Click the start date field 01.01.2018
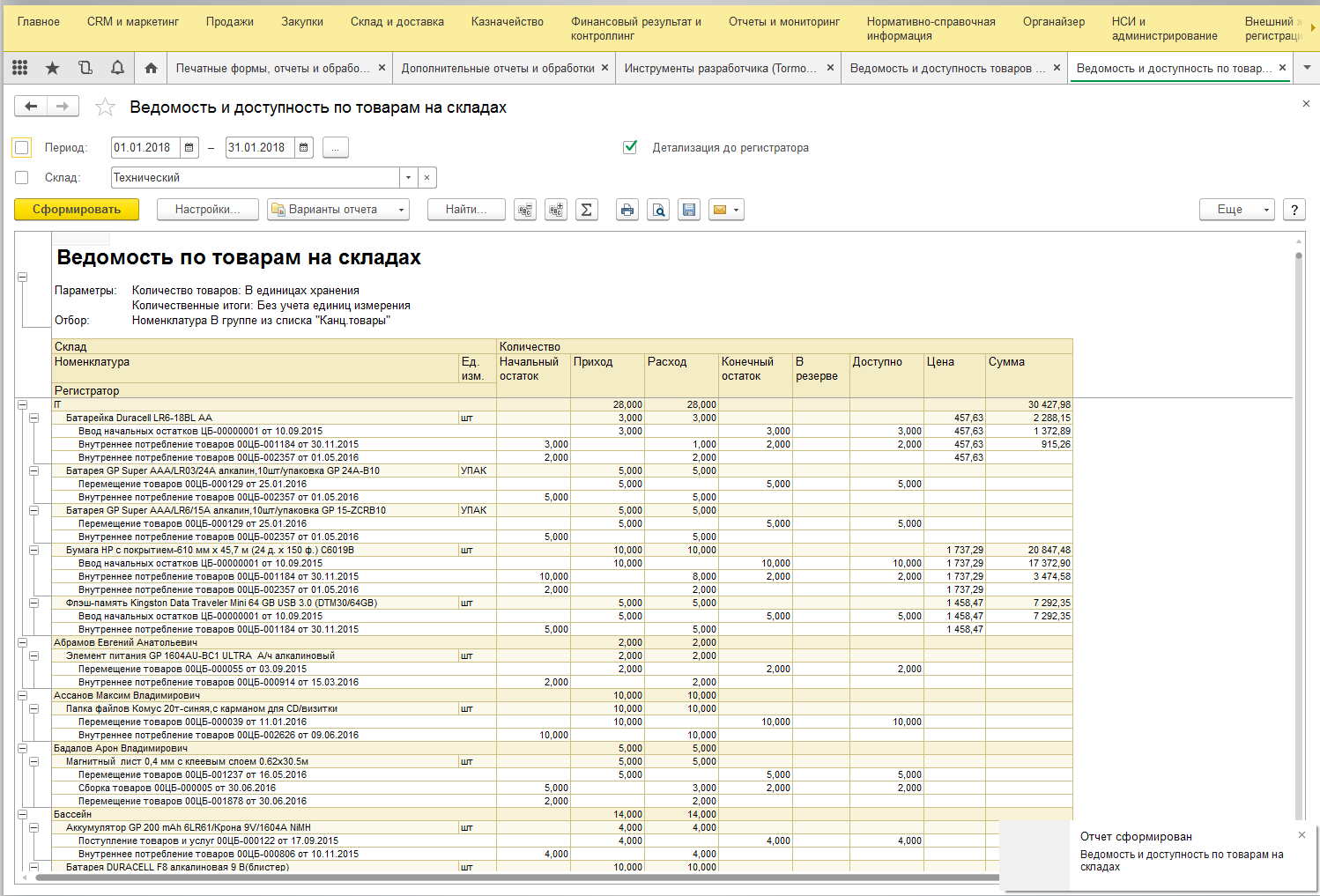This screenshot has width=1320, height=896. (145, 148)
